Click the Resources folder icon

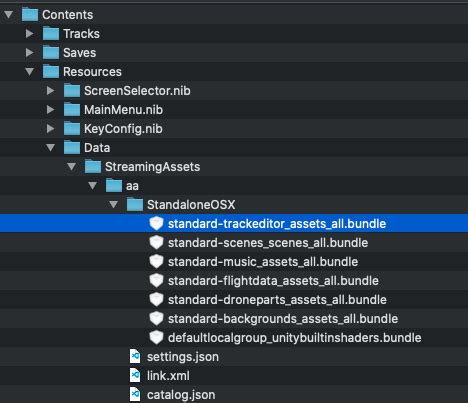(51, 71)
